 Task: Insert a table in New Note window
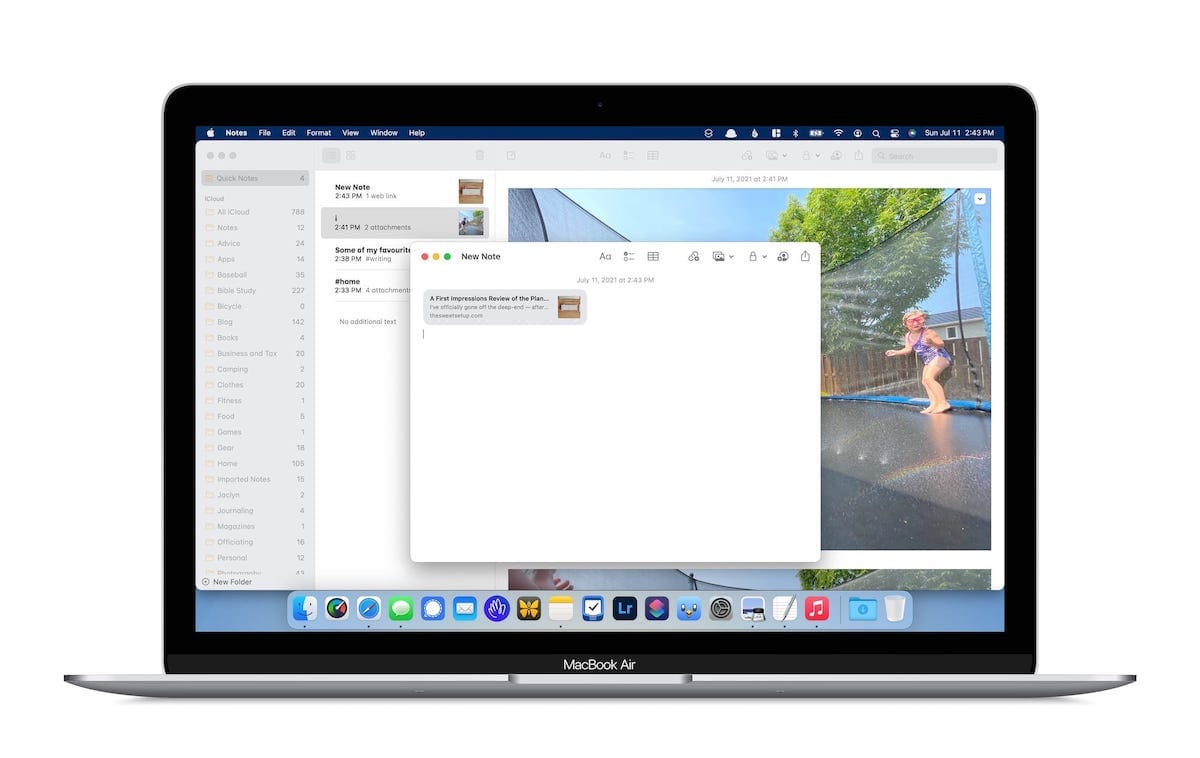click(x=653, y=257)
